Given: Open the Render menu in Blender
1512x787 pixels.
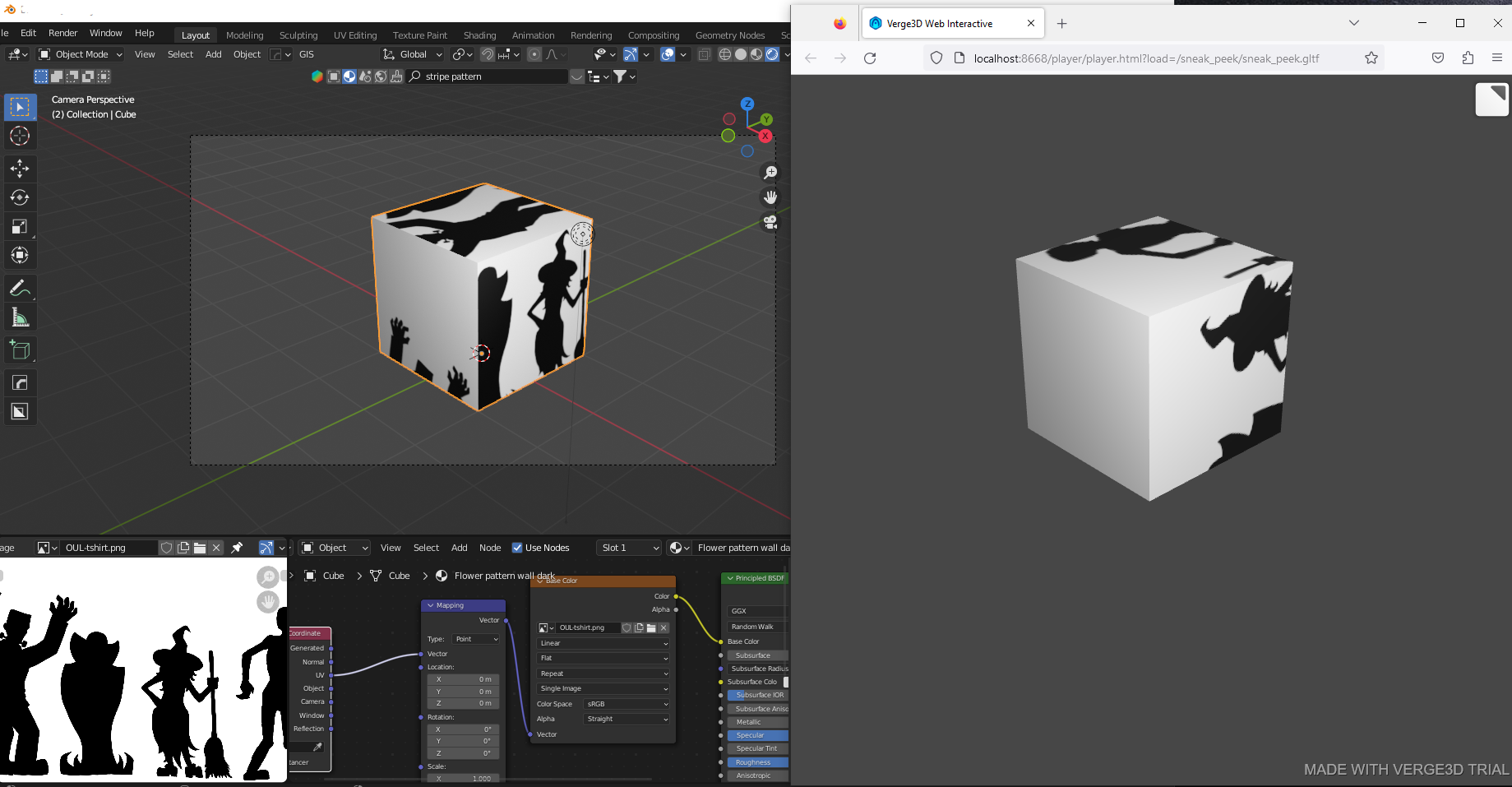Looking at the screenshot, I should tap(62, 33).
